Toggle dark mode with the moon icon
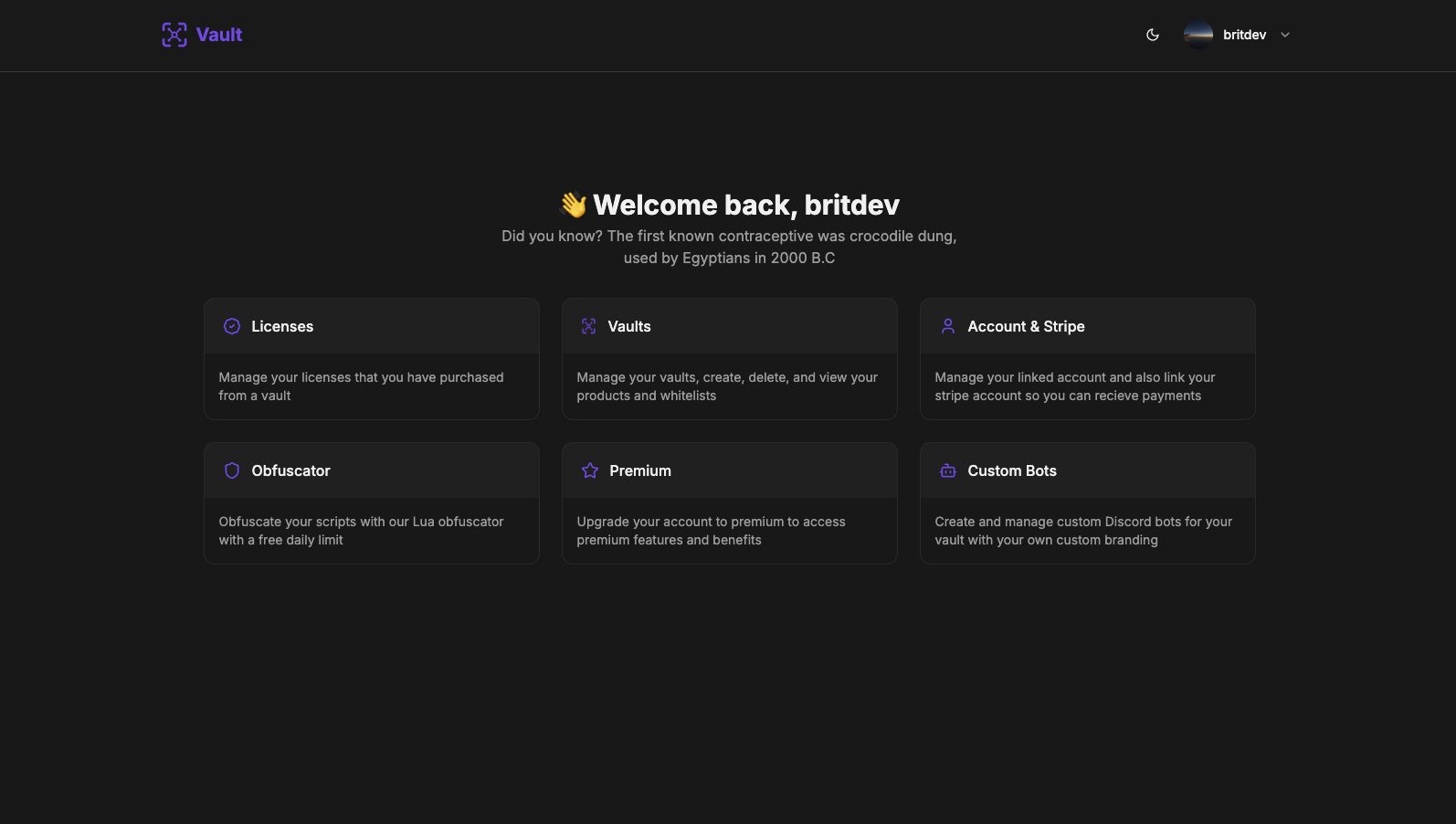Viewport: 1456px width, 824px height. pyautogui.click(x=1153, y=35)
